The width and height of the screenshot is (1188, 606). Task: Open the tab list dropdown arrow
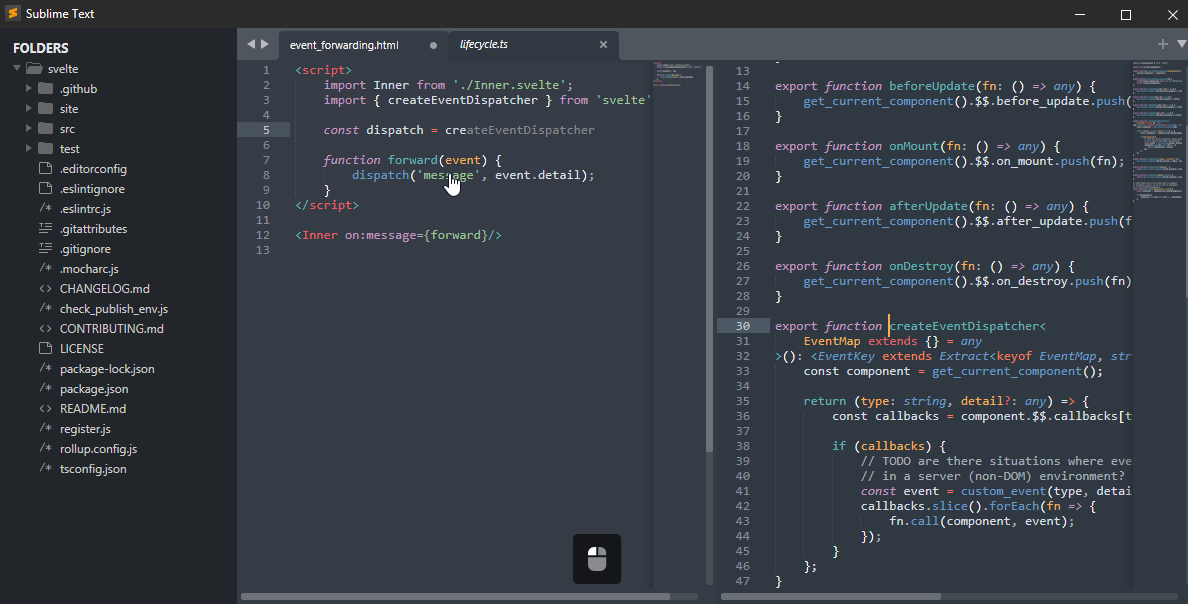[1180, 44]
